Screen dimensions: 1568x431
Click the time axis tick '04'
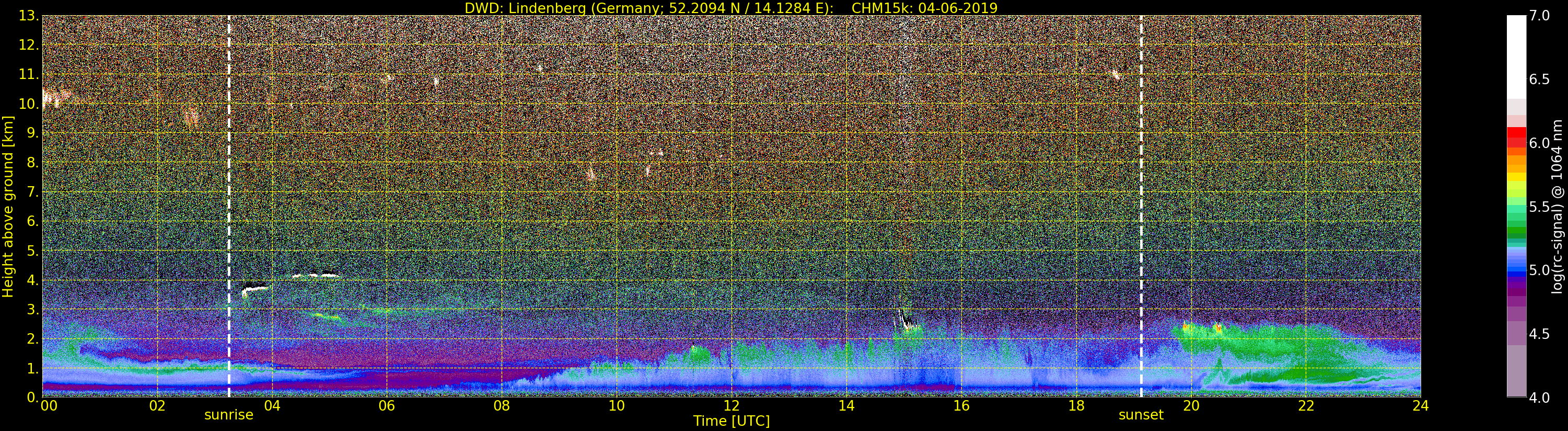pyautogui.click(x=272, y=405)
